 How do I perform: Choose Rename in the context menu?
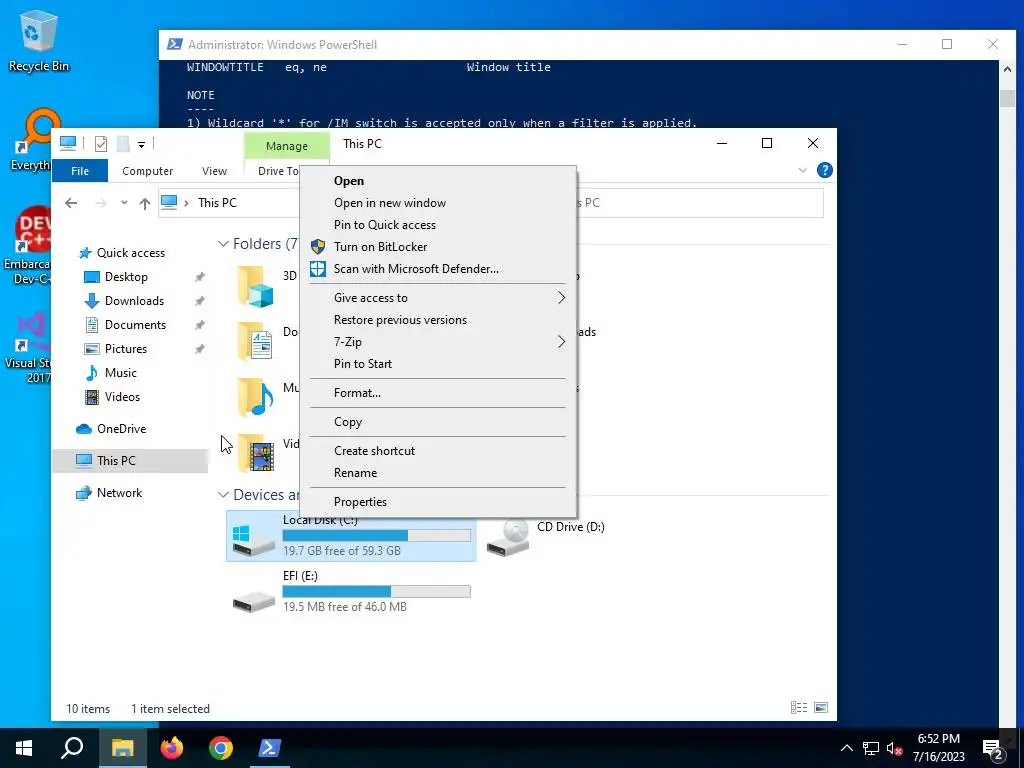click(438, 473)
